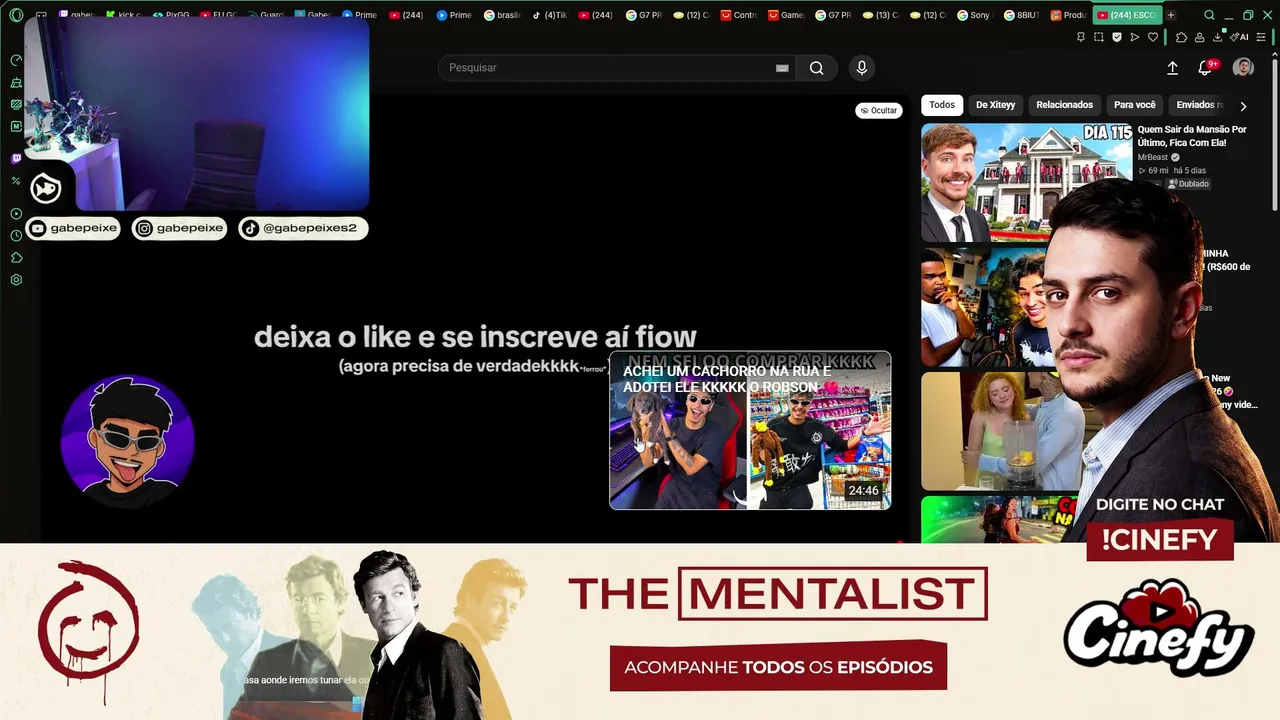1280x720 pixels.
Task: Click the YouTube upload/create icon
Action: pyautogui.click(x=1172, y=68)
